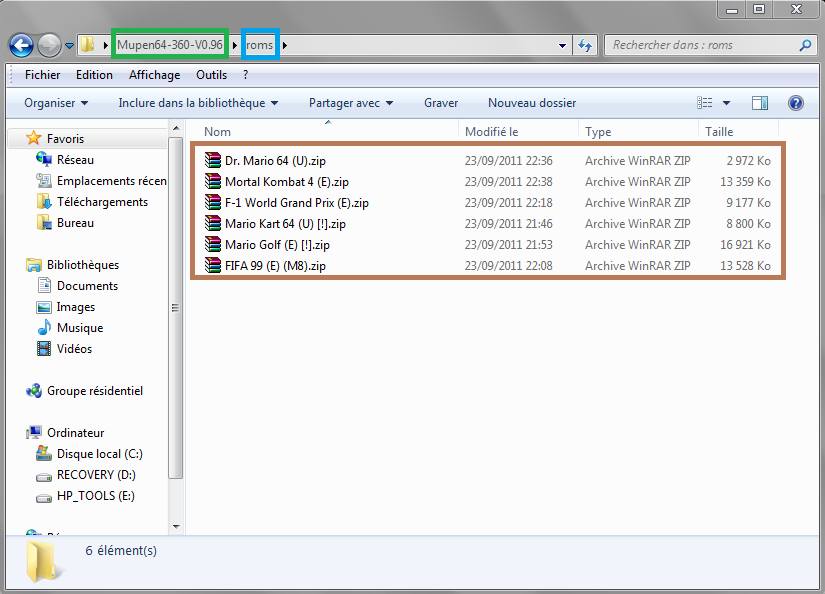This screenshot has height=594, width=825.
Task: Open Téléchargements in the Favoris sidebar
Action: coord(101,202)
